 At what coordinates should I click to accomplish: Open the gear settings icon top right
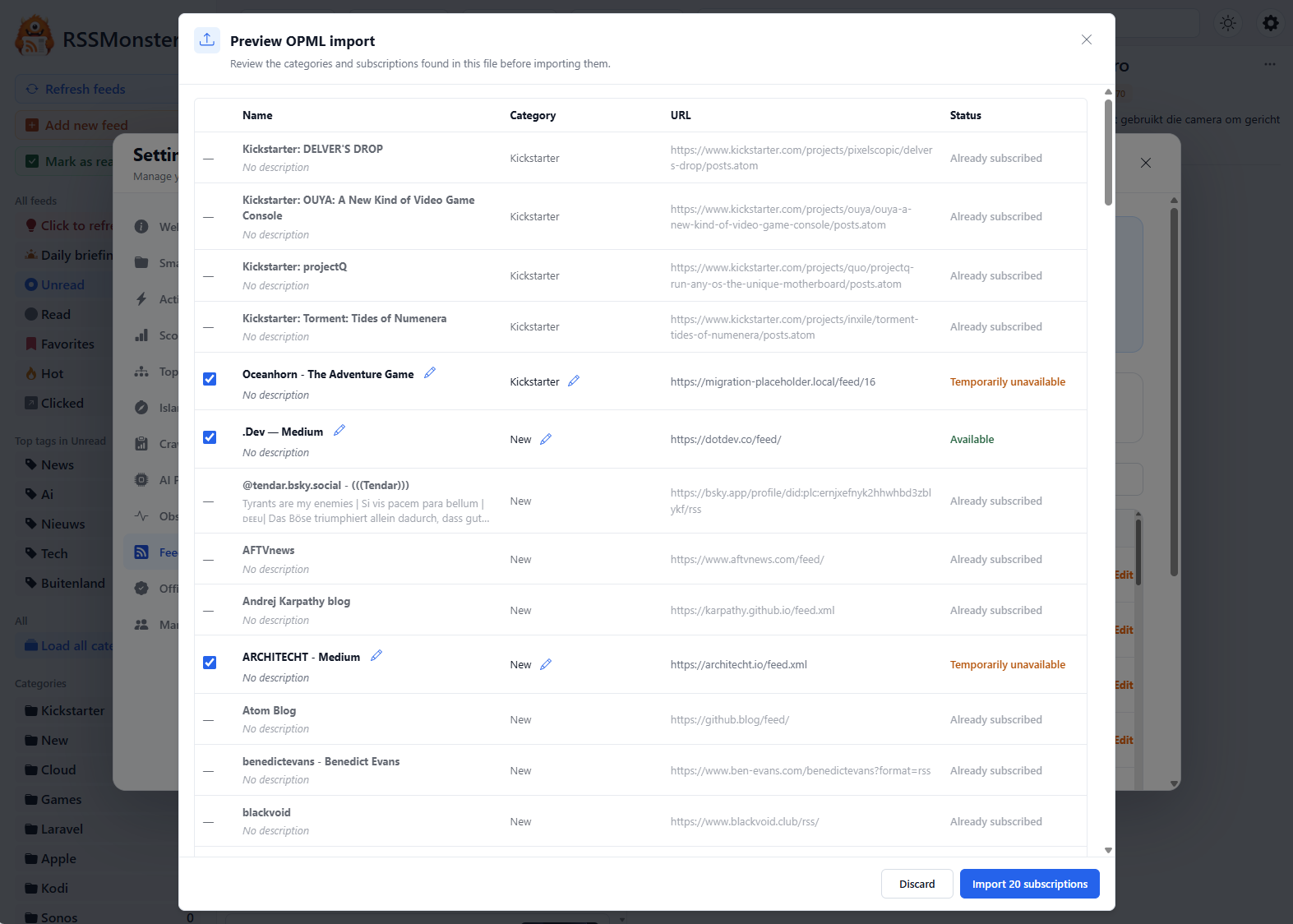pos(1271,23)
